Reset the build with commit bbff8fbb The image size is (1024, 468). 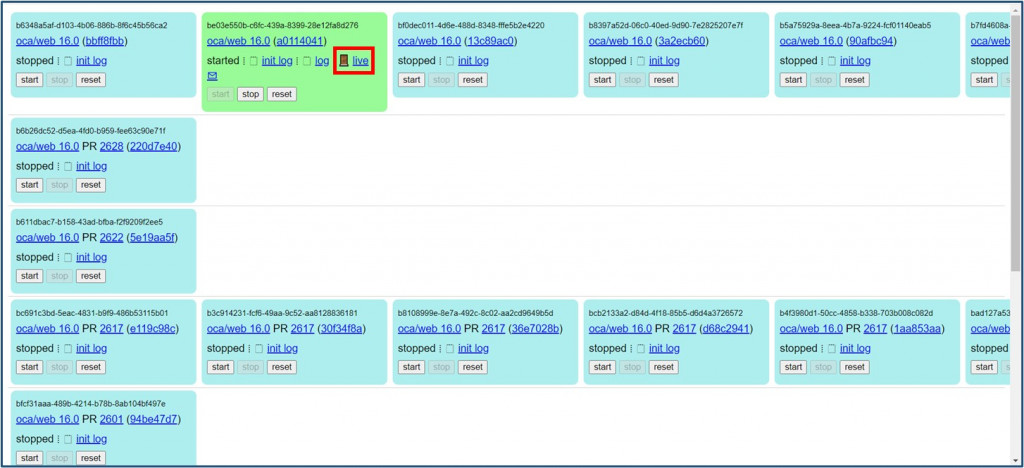coord(91,80)
